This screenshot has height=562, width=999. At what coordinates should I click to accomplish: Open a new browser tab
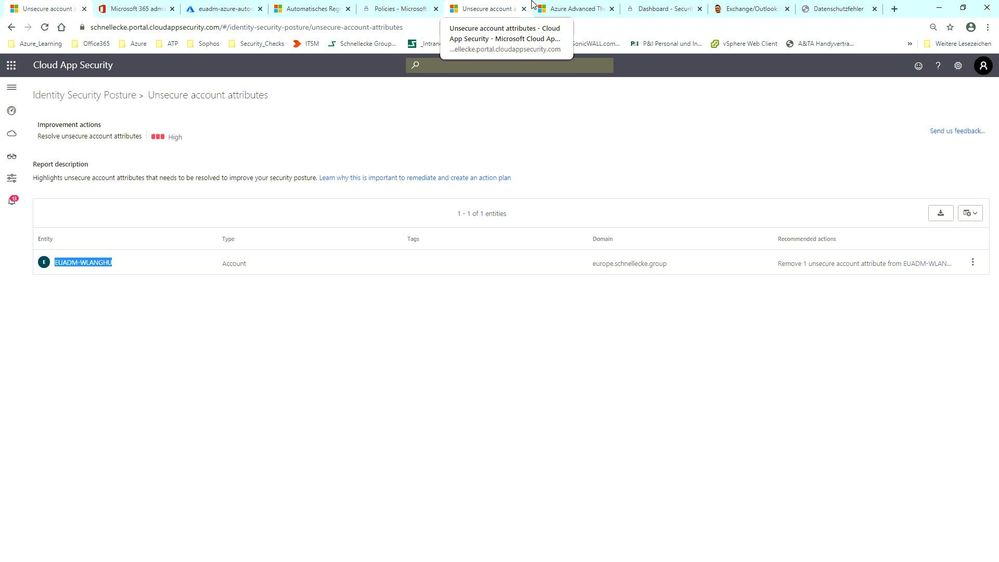coord(894,9)
